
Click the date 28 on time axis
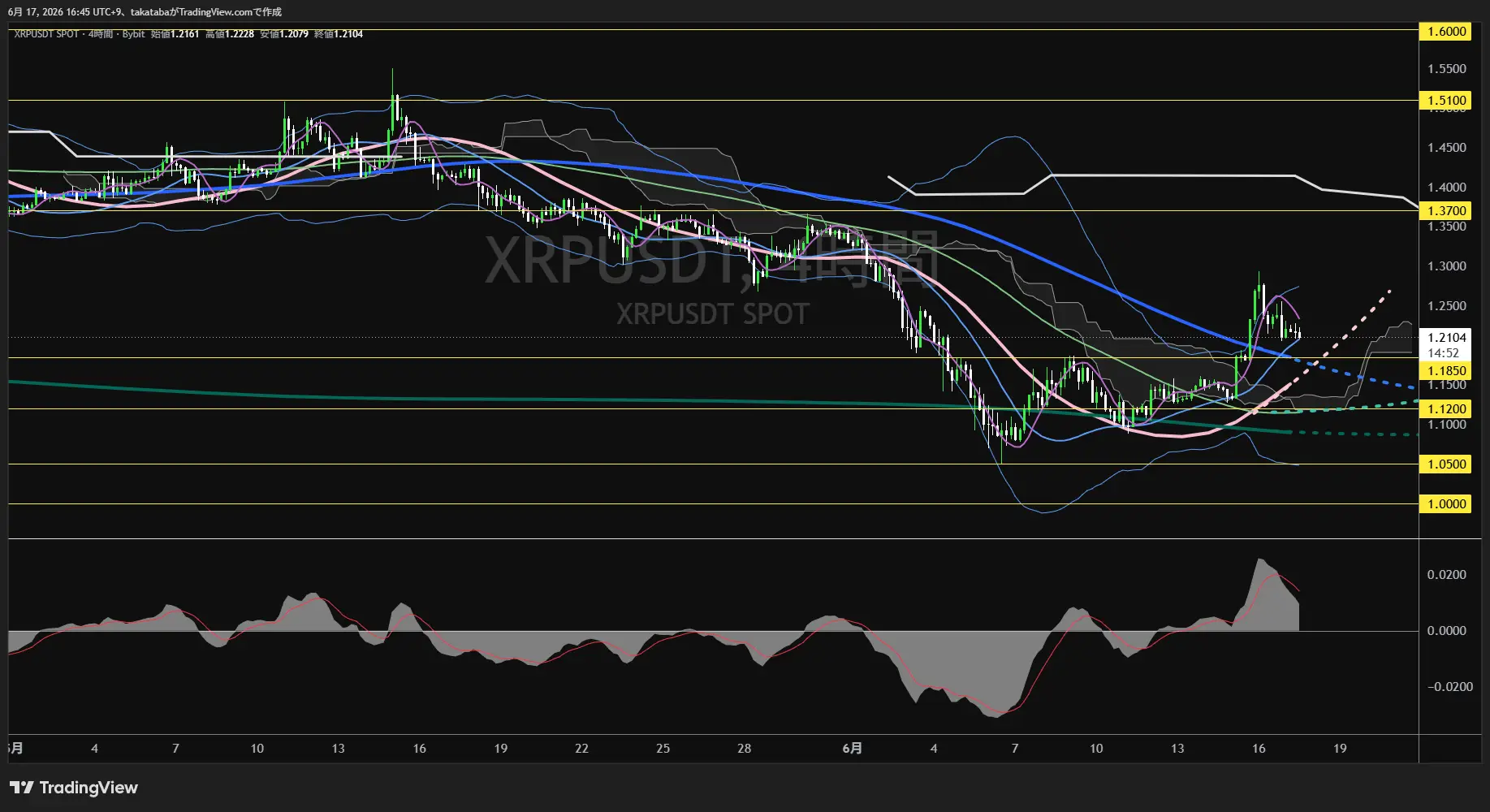coord(744,749)
